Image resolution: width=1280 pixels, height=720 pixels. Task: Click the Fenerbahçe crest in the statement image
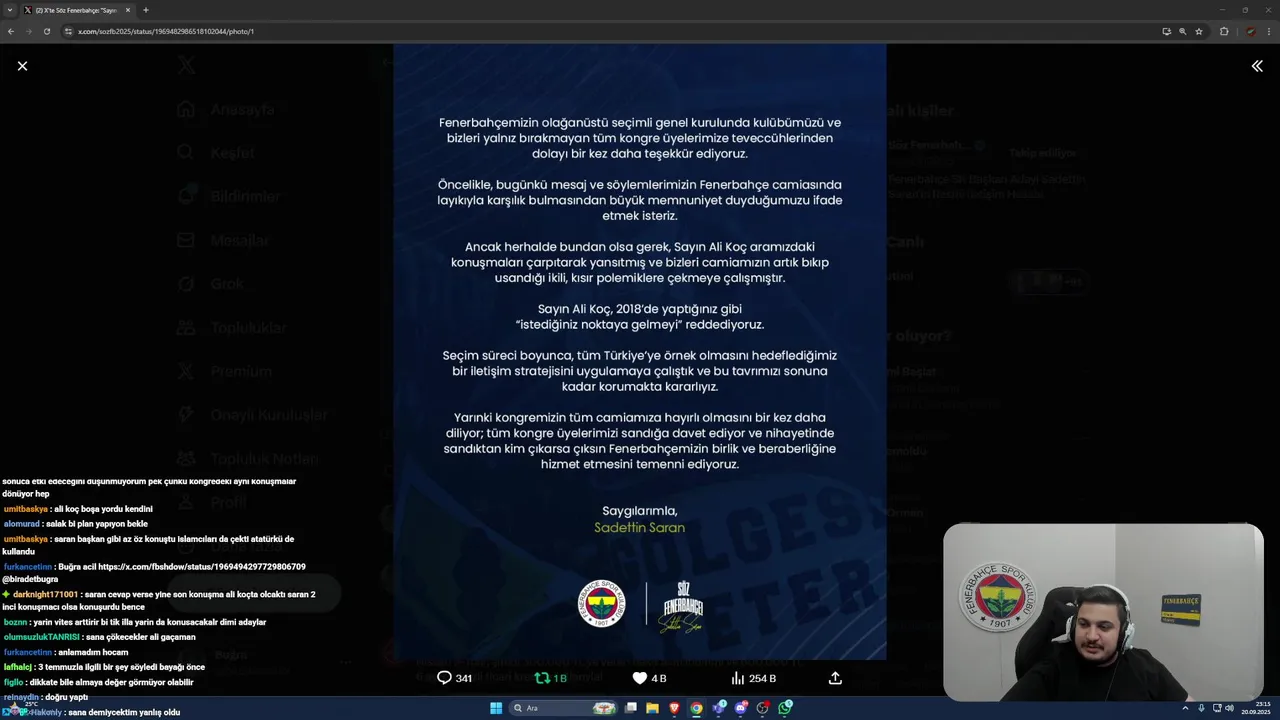click(602, 604)
